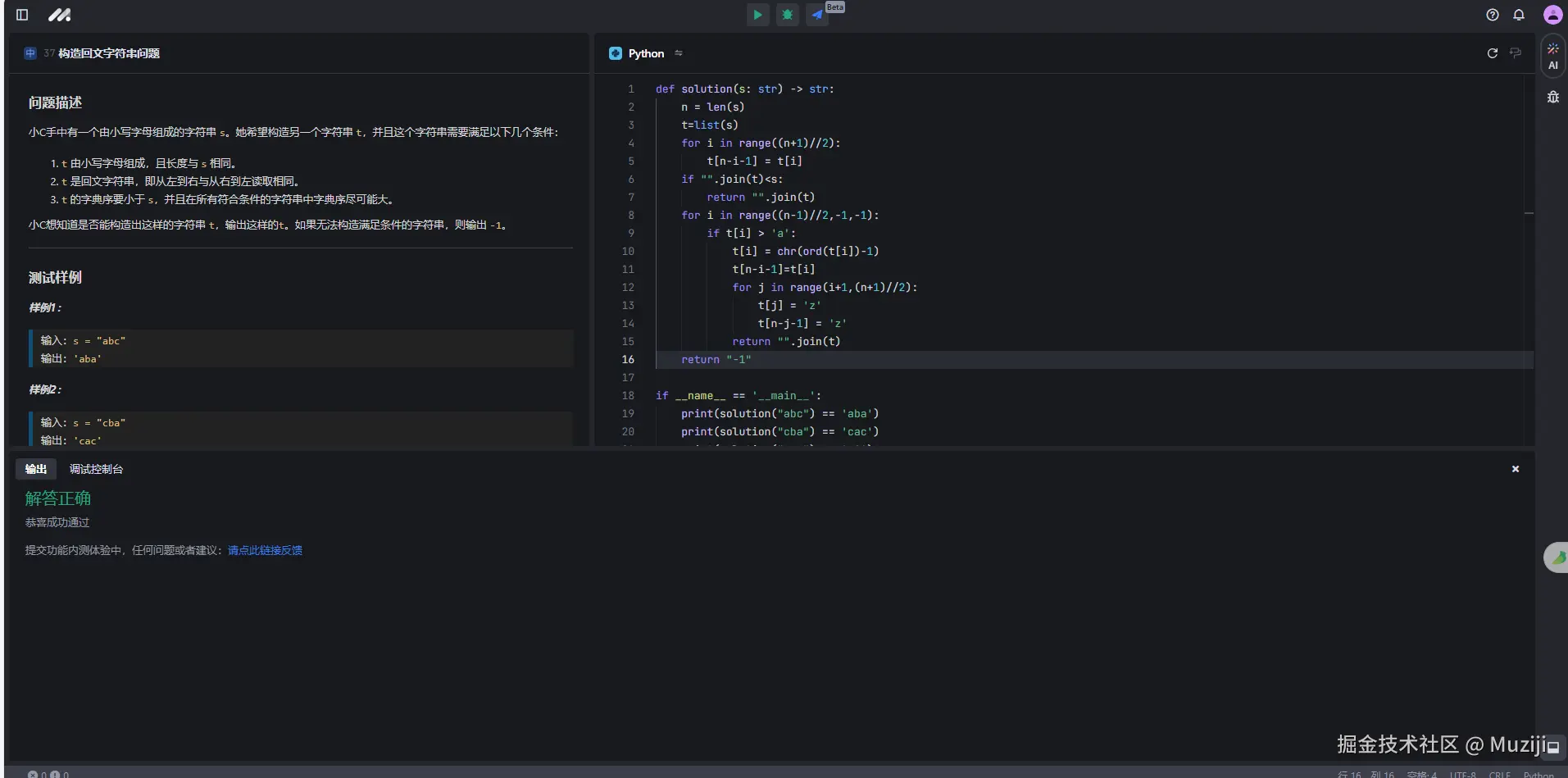Open notifications bell
Screen dimensions: 1568x778
pos(1518,15)
